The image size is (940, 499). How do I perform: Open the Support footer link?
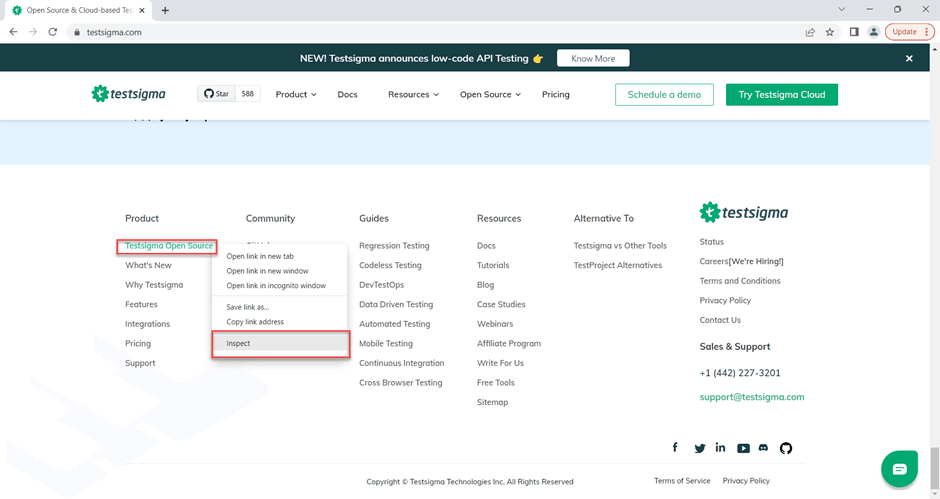[x=140, y=363]
